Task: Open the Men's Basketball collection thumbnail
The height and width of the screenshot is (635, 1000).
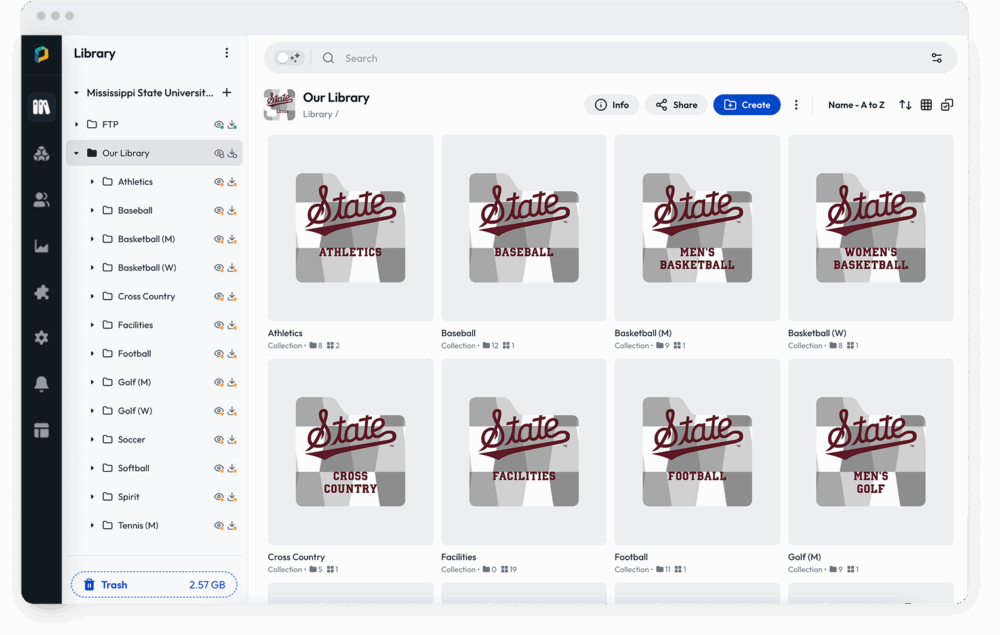Action: point(697,228)
